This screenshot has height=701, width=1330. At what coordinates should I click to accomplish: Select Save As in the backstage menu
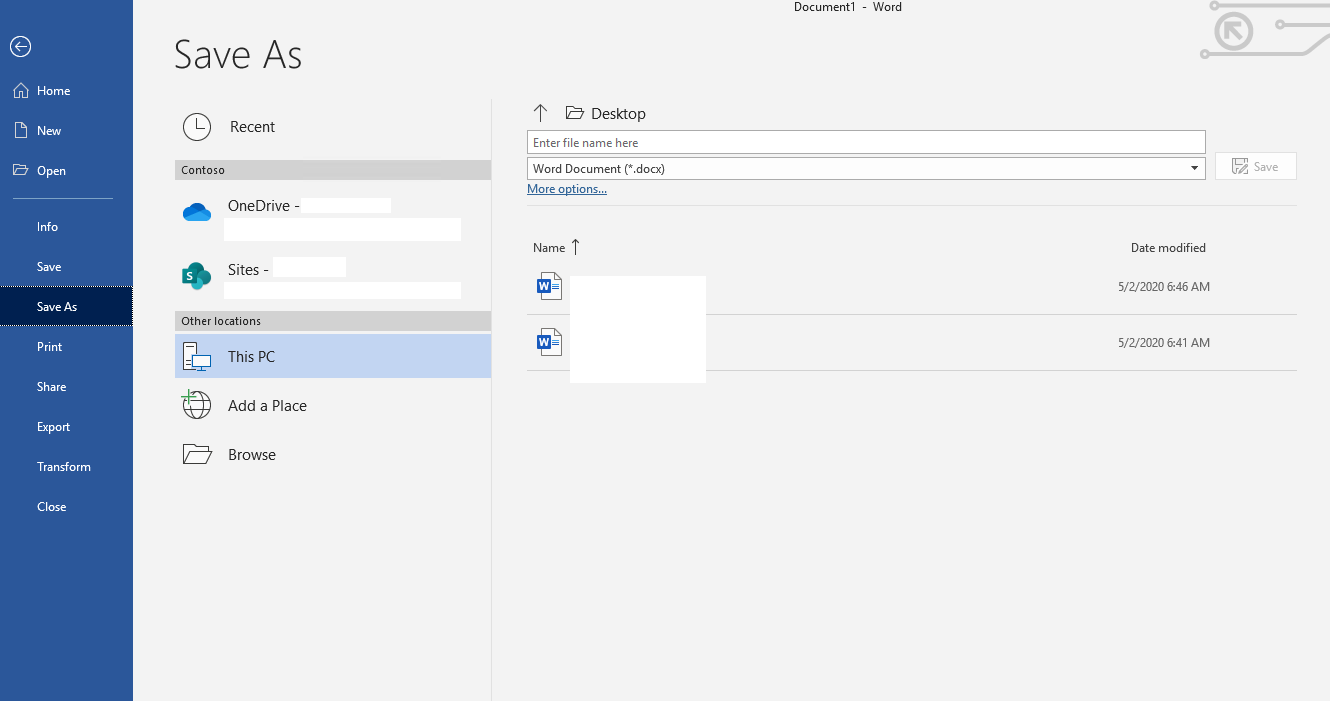click(66, 307)
